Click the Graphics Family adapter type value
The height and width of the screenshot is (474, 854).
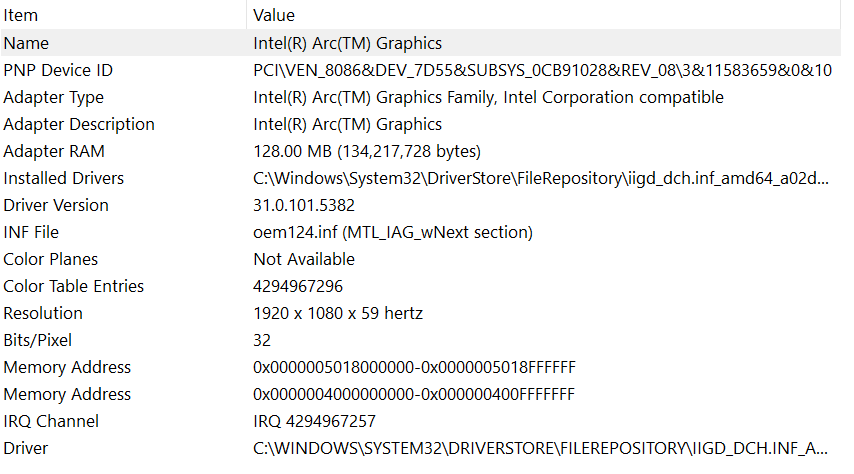coord(489,98)
